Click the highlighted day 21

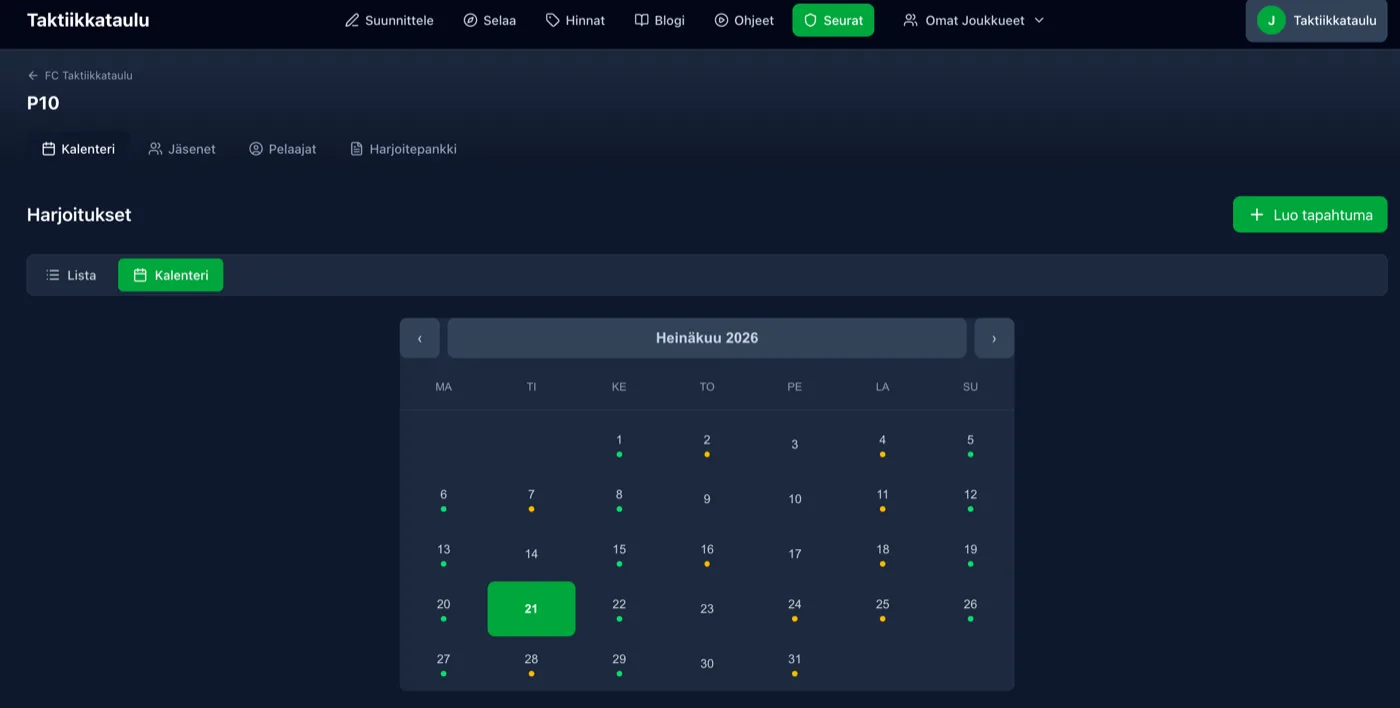pos(531,609)
